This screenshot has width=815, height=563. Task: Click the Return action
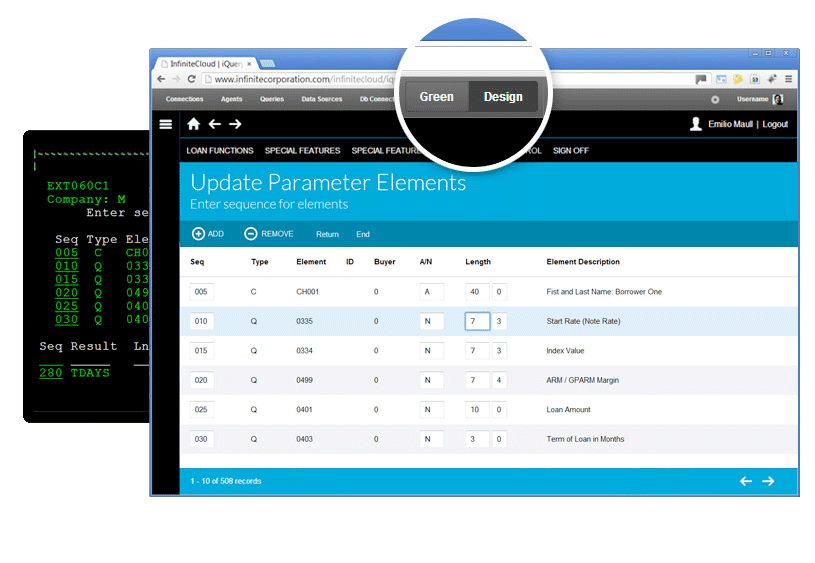327,234
